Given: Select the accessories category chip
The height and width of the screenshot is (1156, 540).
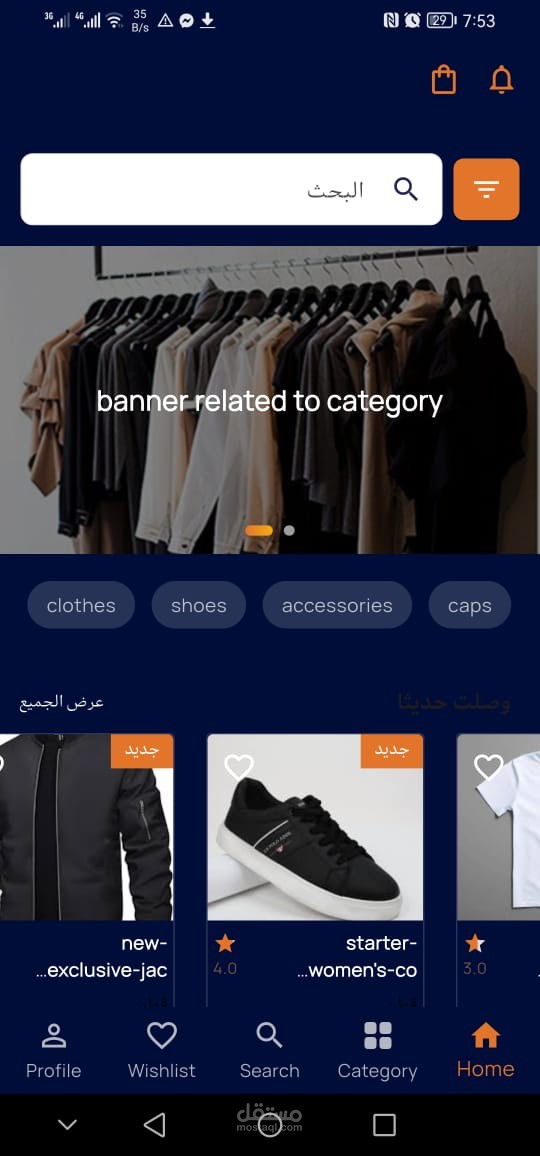Looking at the screenshot, I should [337, 605].
